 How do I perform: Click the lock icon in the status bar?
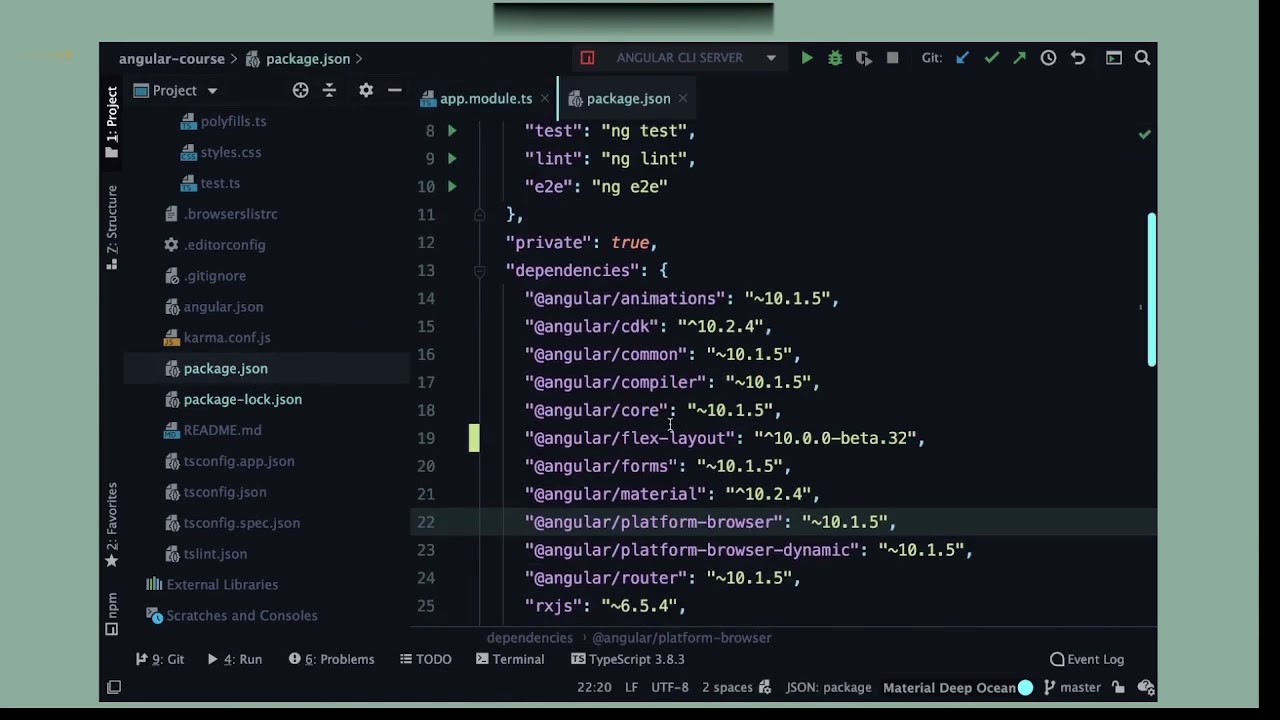tap(1118, 687)
